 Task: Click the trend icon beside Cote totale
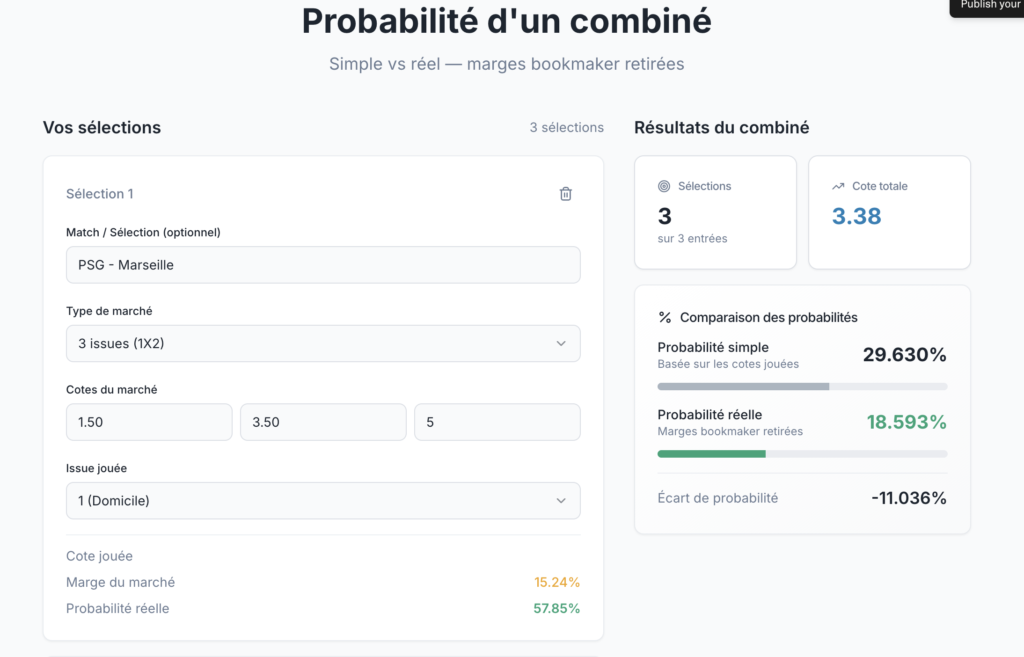pos(838,186)
